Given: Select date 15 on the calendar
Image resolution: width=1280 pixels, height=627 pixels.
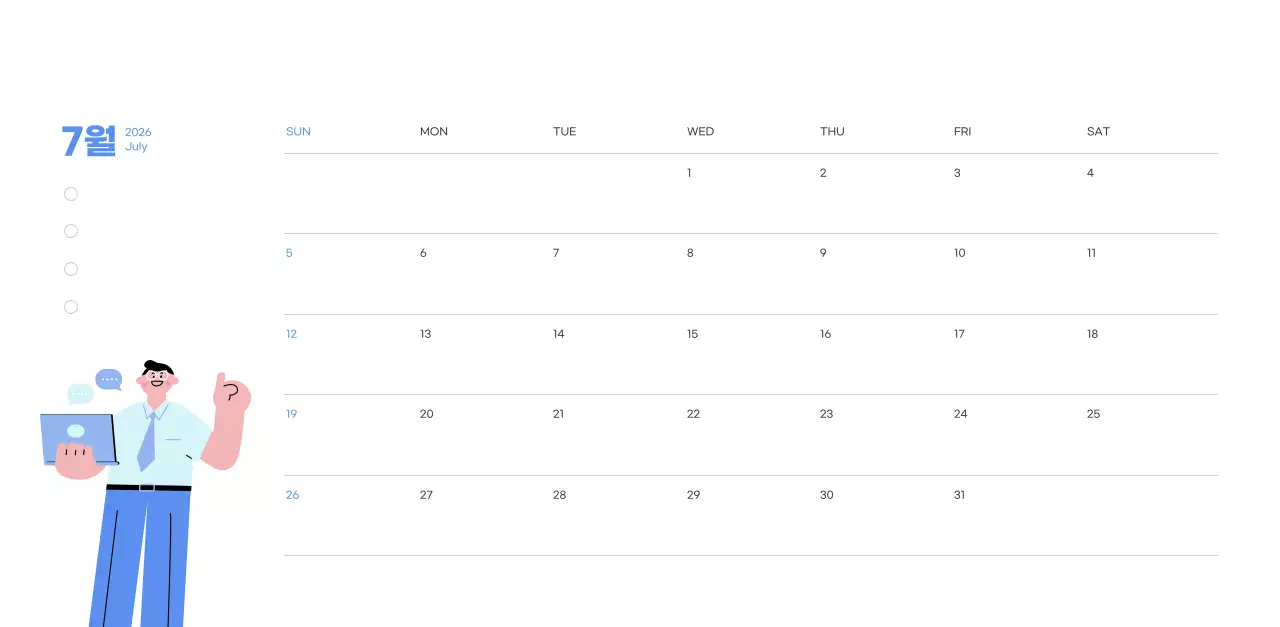Looking at the screenshot, I should point(692,334).
